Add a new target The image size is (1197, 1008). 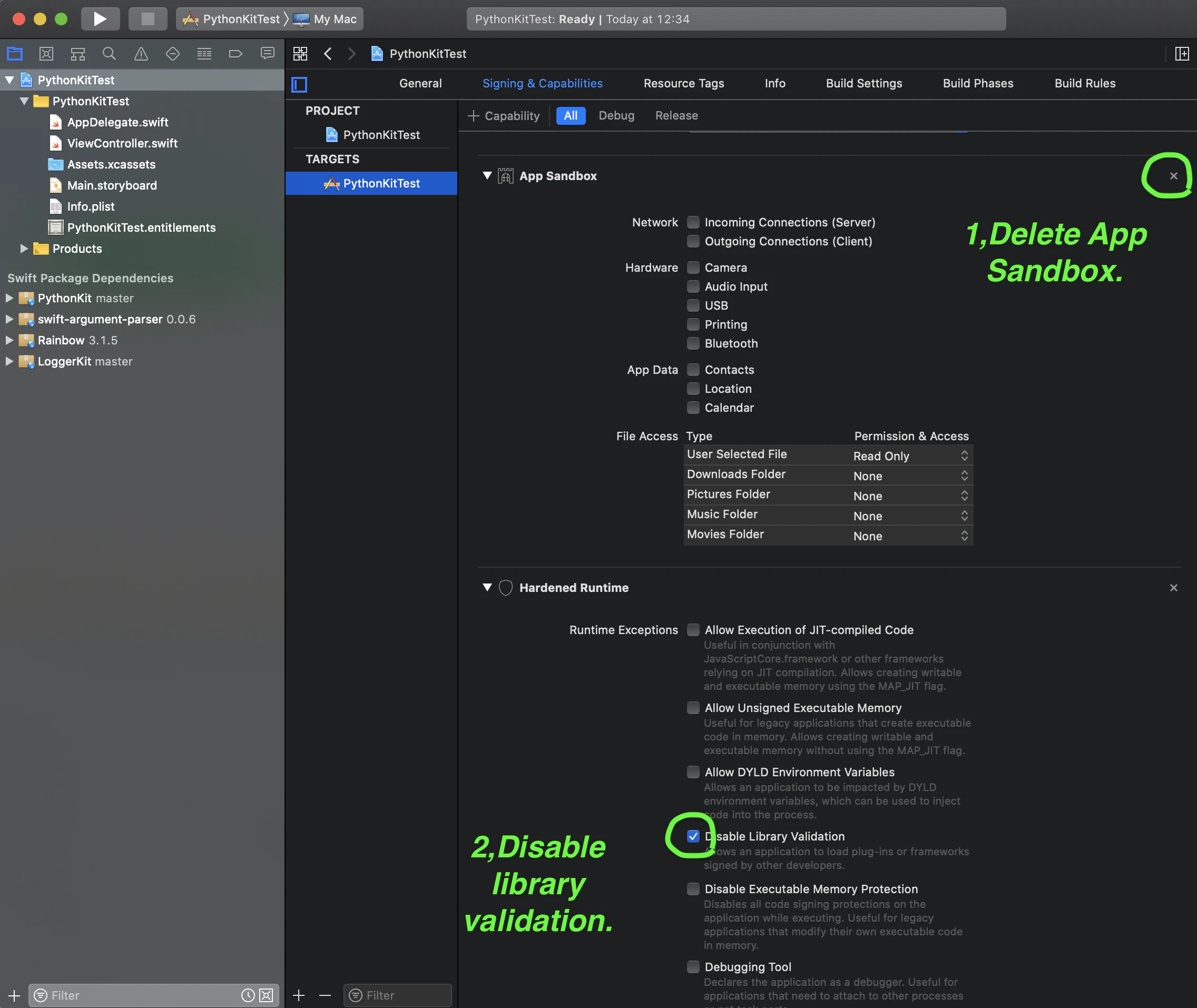pyautogui.click(x=298, y=995)
